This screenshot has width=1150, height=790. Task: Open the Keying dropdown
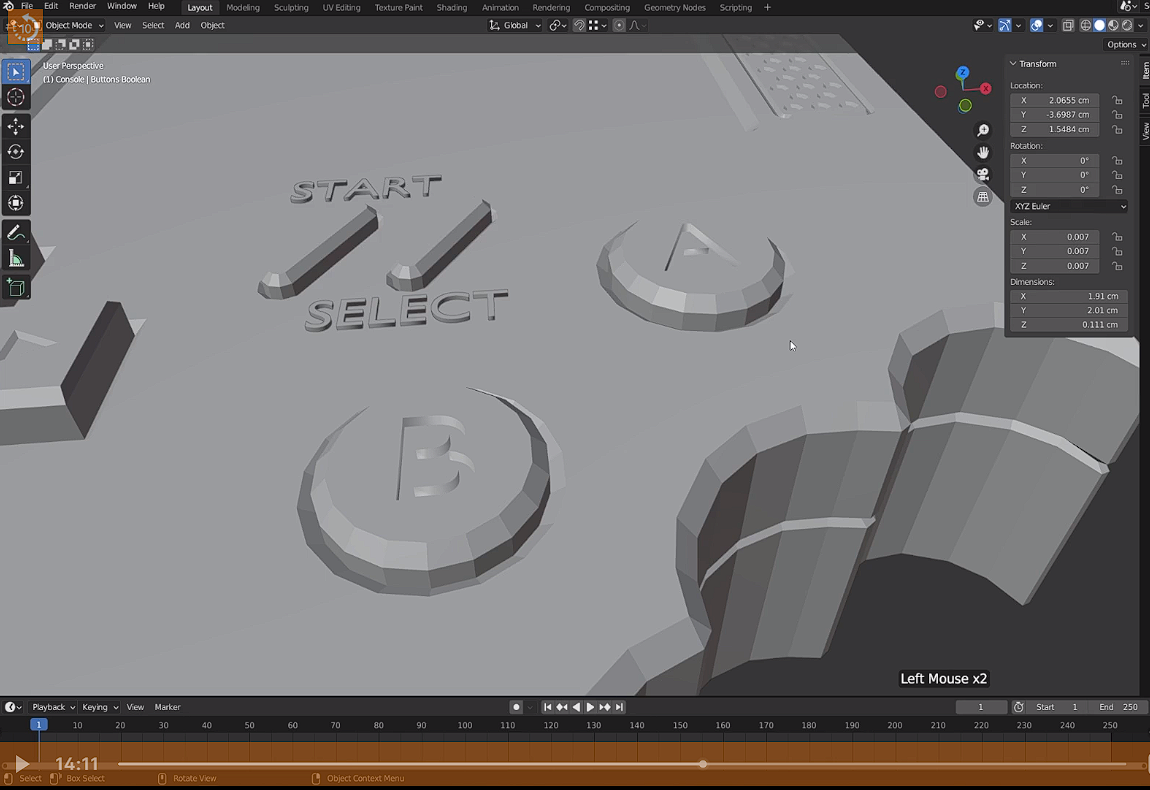[x=100, y=707]
